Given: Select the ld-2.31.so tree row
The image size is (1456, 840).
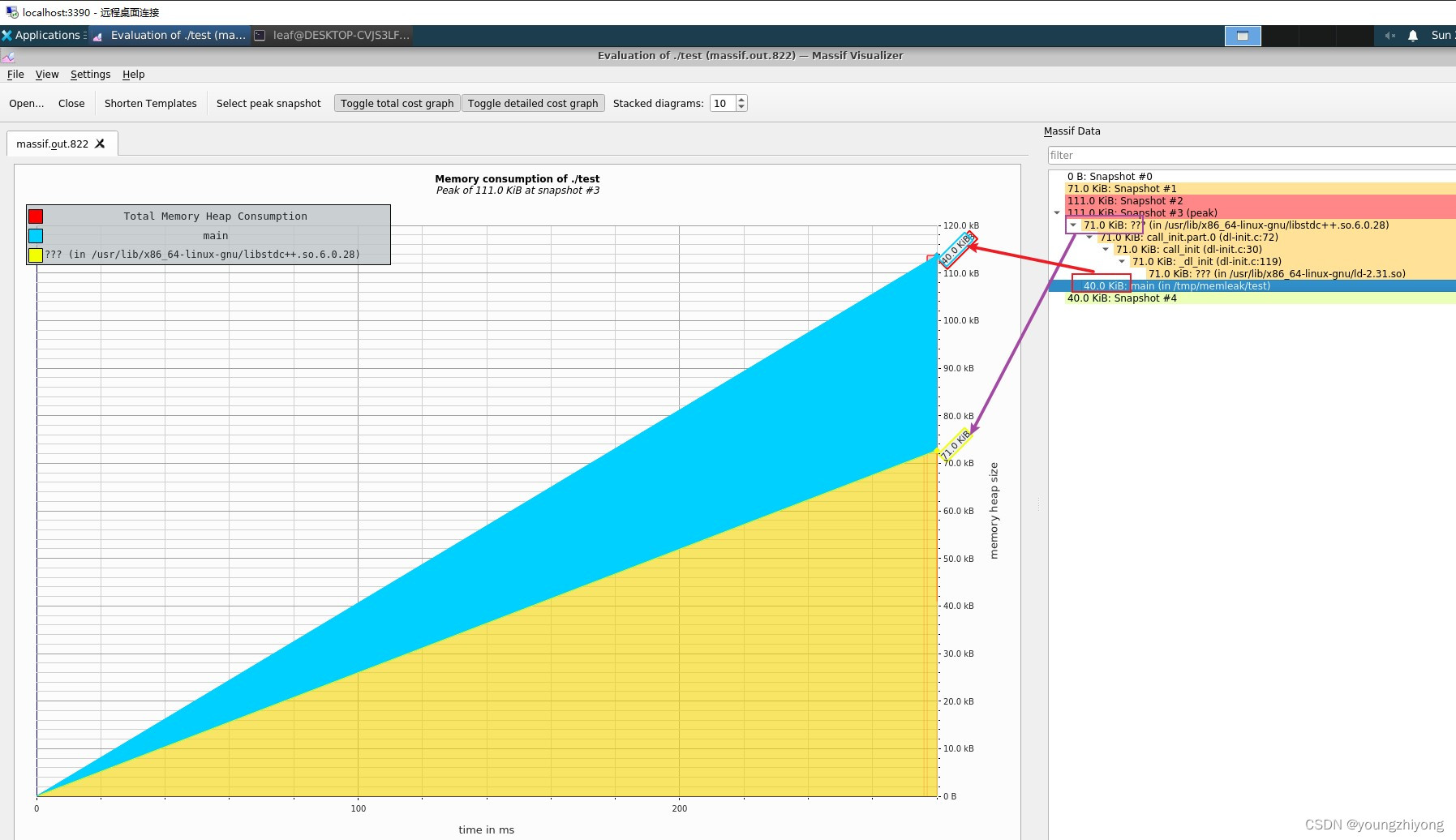Looking at the screenshot, I should tap(1300, 273).
